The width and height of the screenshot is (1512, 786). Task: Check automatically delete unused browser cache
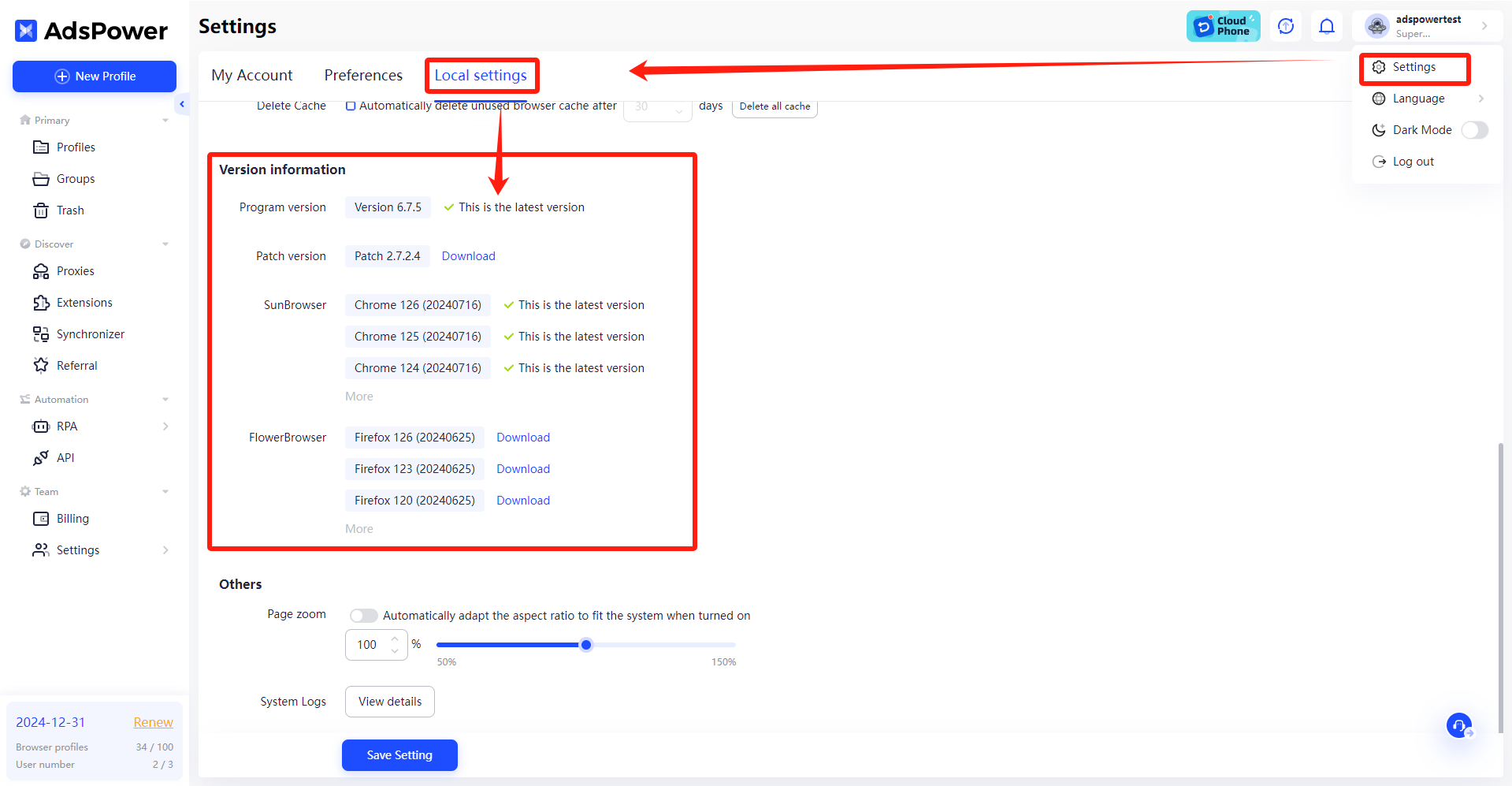pyautogui.click(x=351, y=106)
